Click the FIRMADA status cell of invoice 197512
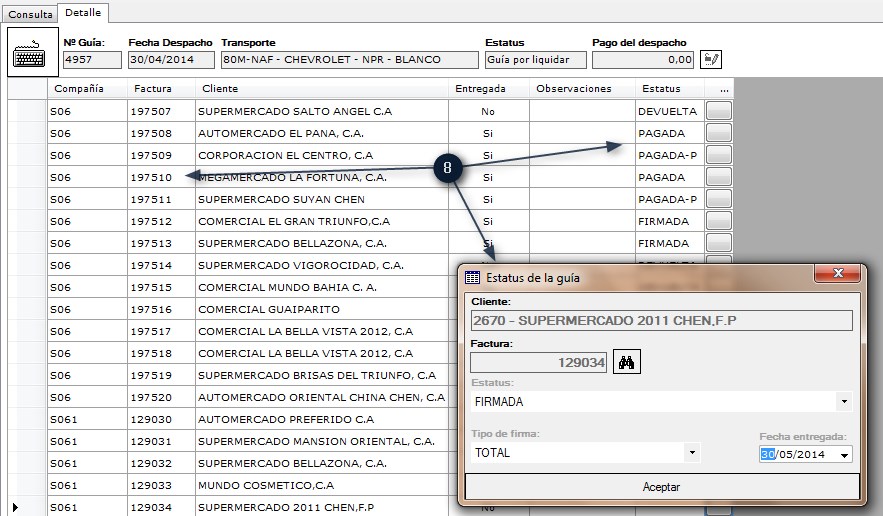This screenshot has height=516, width=883. [670, 221]
